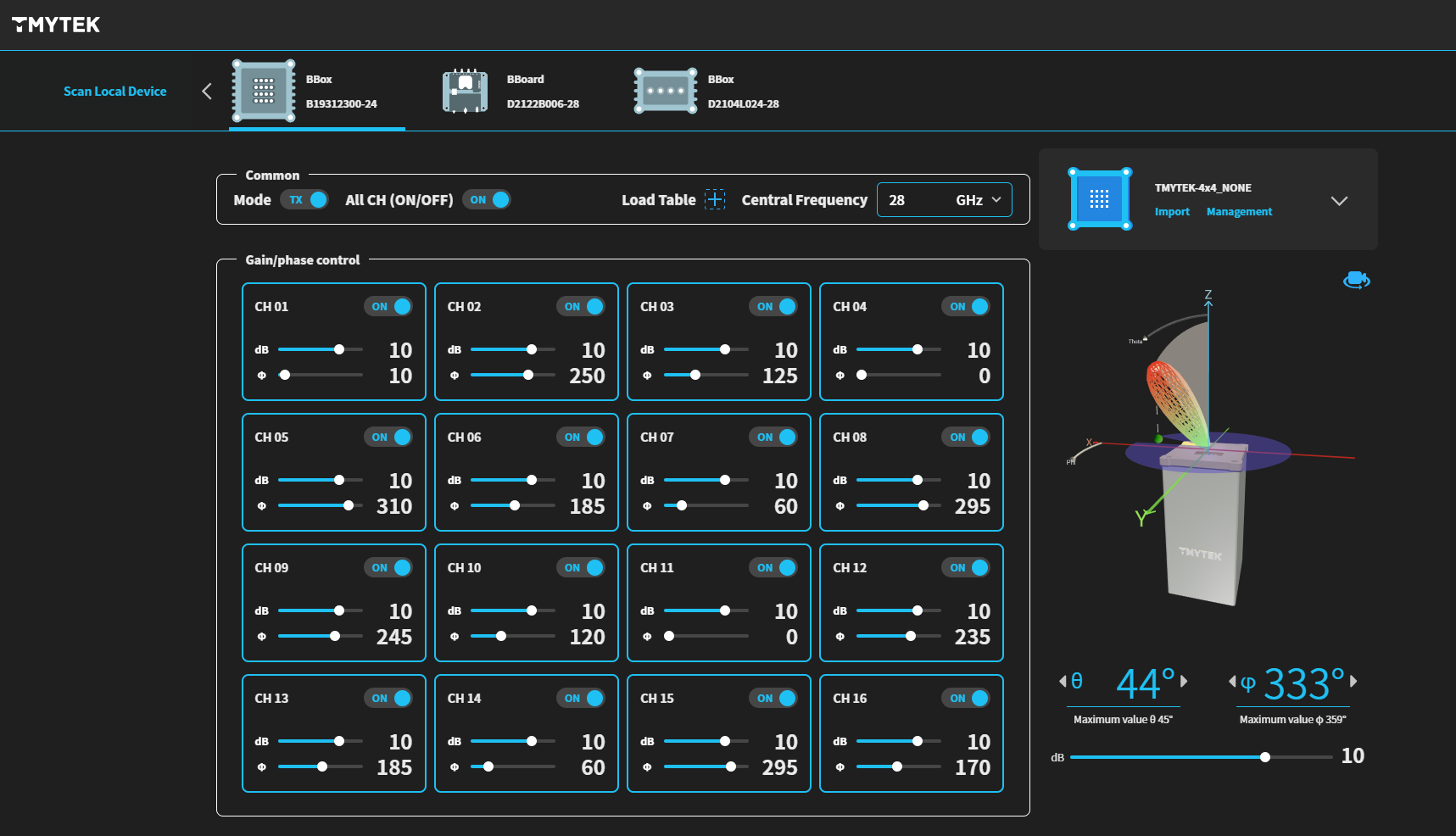Click the CH 10 phase slider
Screen dimensions: 1456x836
tap(513, 636)
